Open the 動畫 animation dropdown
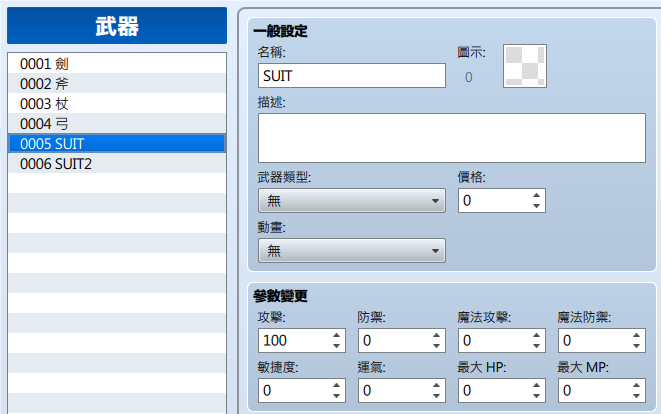The height and width of the screenshot is (414, 661). tap(352, 251)
